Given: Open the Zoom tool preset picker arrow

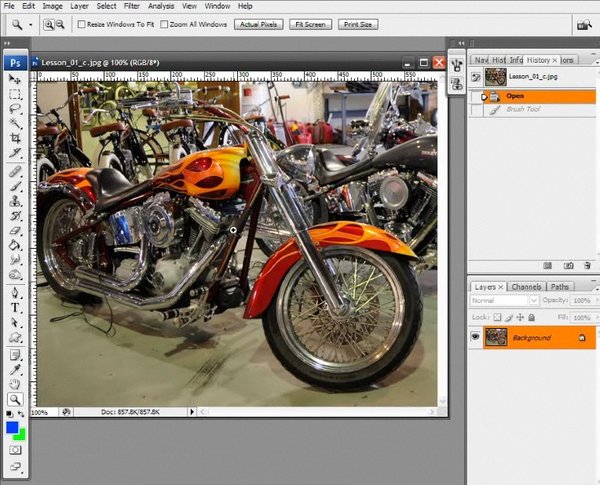Looking at the screenshot, I should [x=31, y=24].
